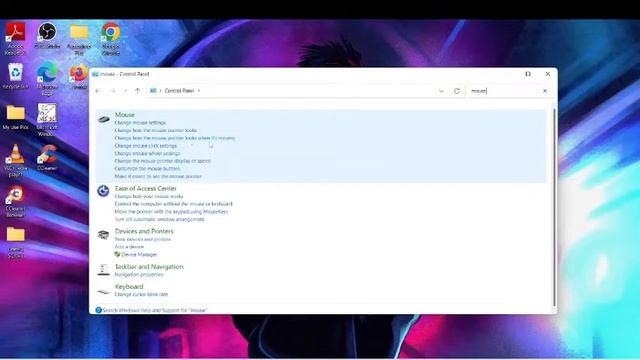
Task: Open Change the mouse pointer display or speed
Action: coord(162,161)
